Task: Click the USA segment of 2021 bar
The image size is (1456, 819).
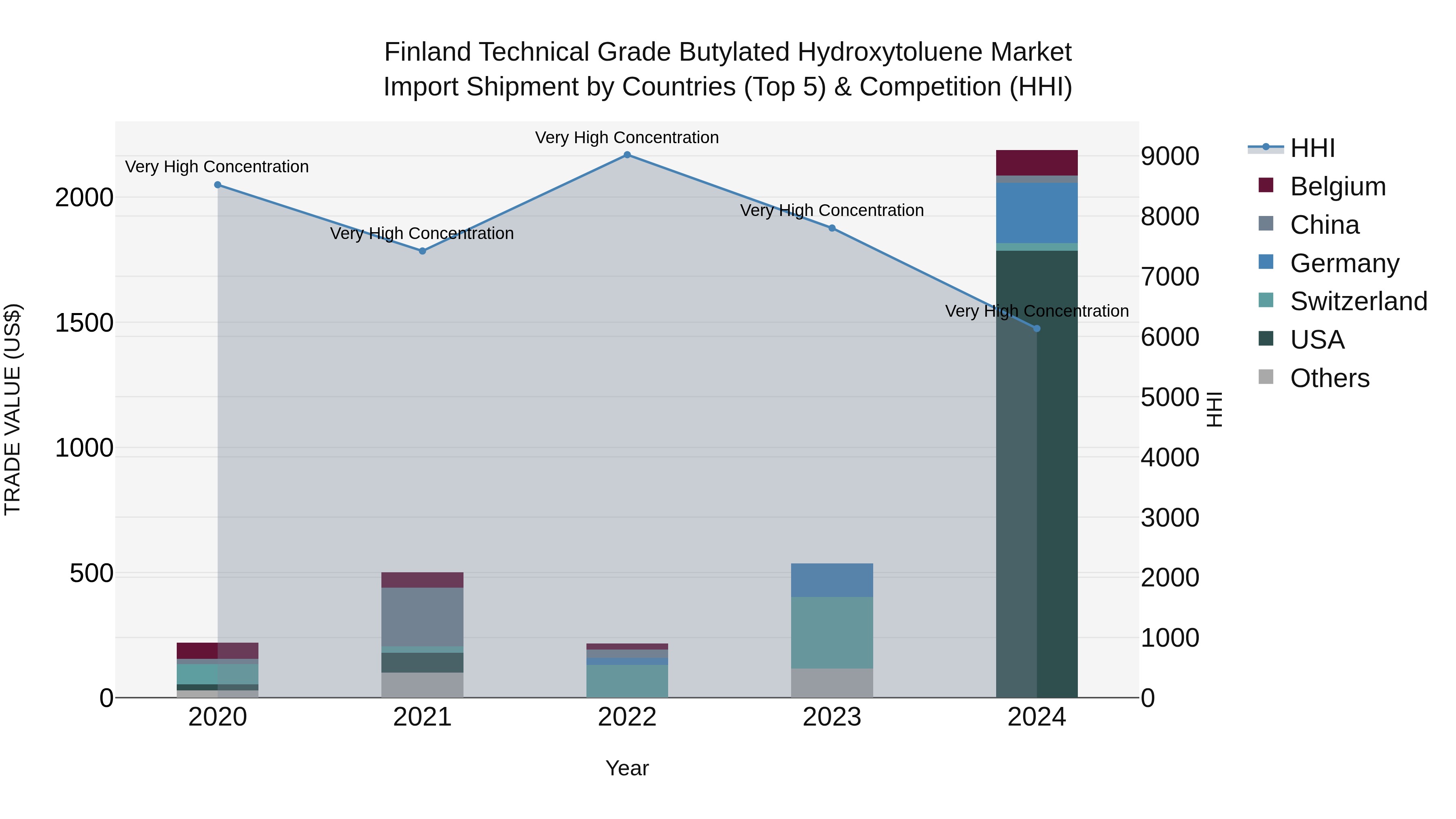Action: coord(422,662)
